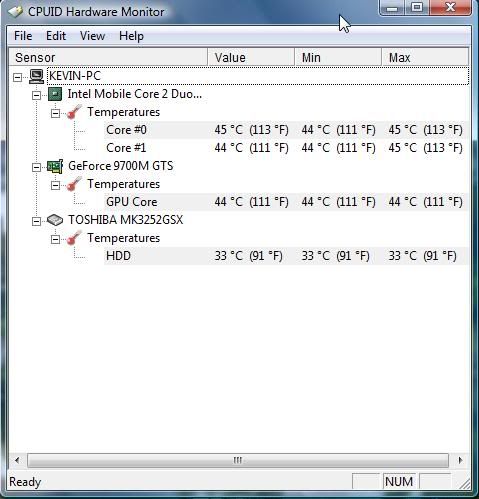Click HDD current value 33 °C (91 °F)

[x=248, y=256]
